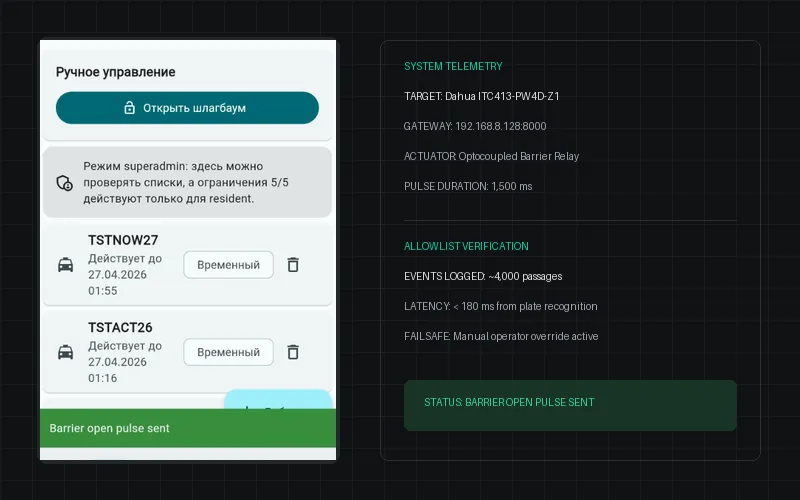Click Временный tag for TSTACT26
The image size is (800, 500).
coord(229,352)
